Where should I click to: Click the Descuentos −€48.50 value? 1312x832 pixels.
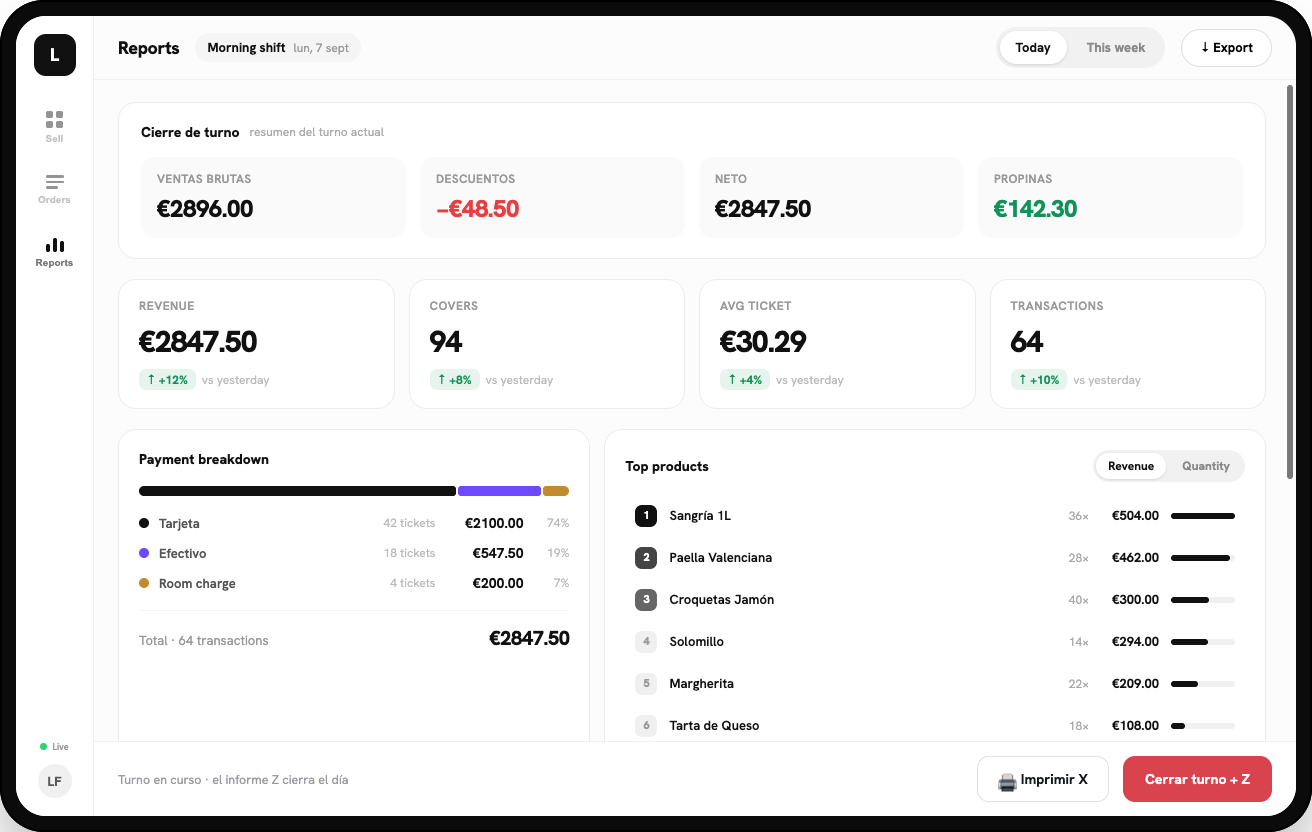coord(478,209)
